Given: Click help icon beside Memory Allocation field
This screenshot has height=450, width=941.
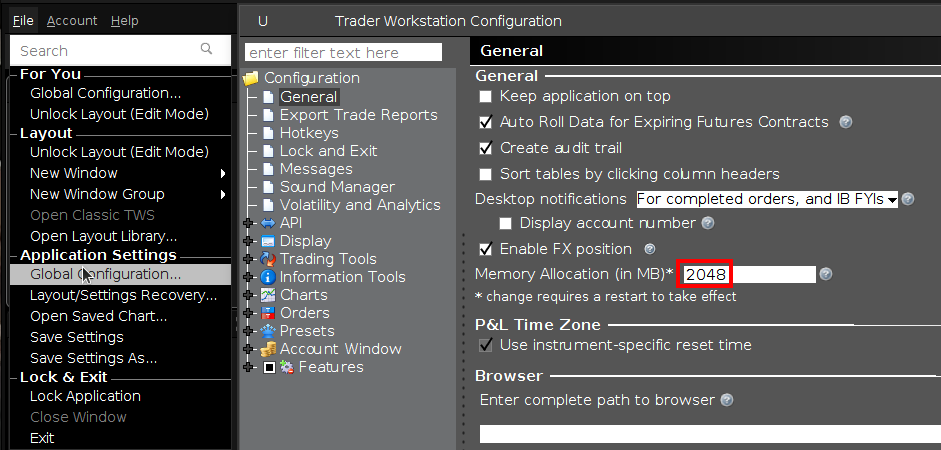Looking at the screenshot, I should (826, 274).
